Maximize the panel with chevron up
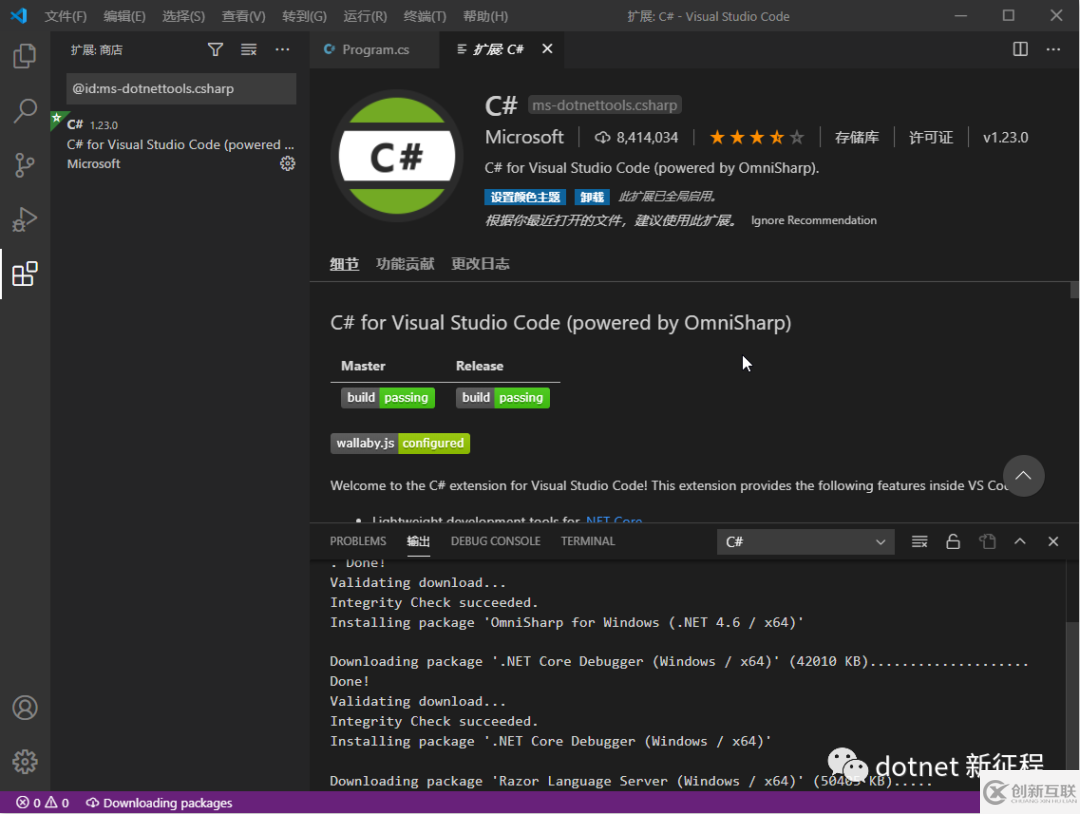Screen dimensions: 1080x814 [x=1020, y=541]
